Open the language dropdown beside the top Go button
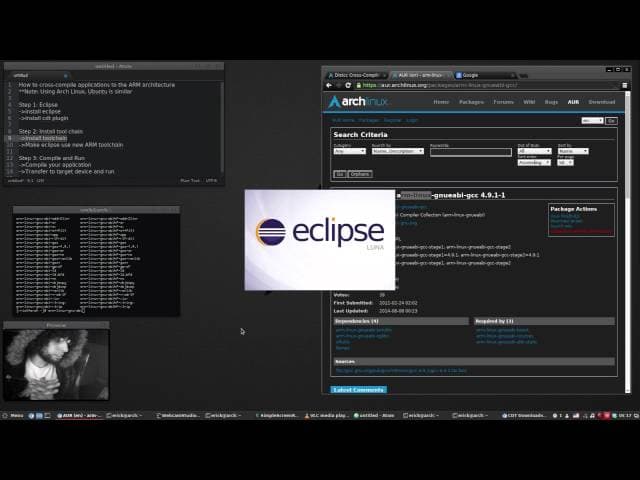Viewport: 640px width, 480px height. [x=592, y=120]
